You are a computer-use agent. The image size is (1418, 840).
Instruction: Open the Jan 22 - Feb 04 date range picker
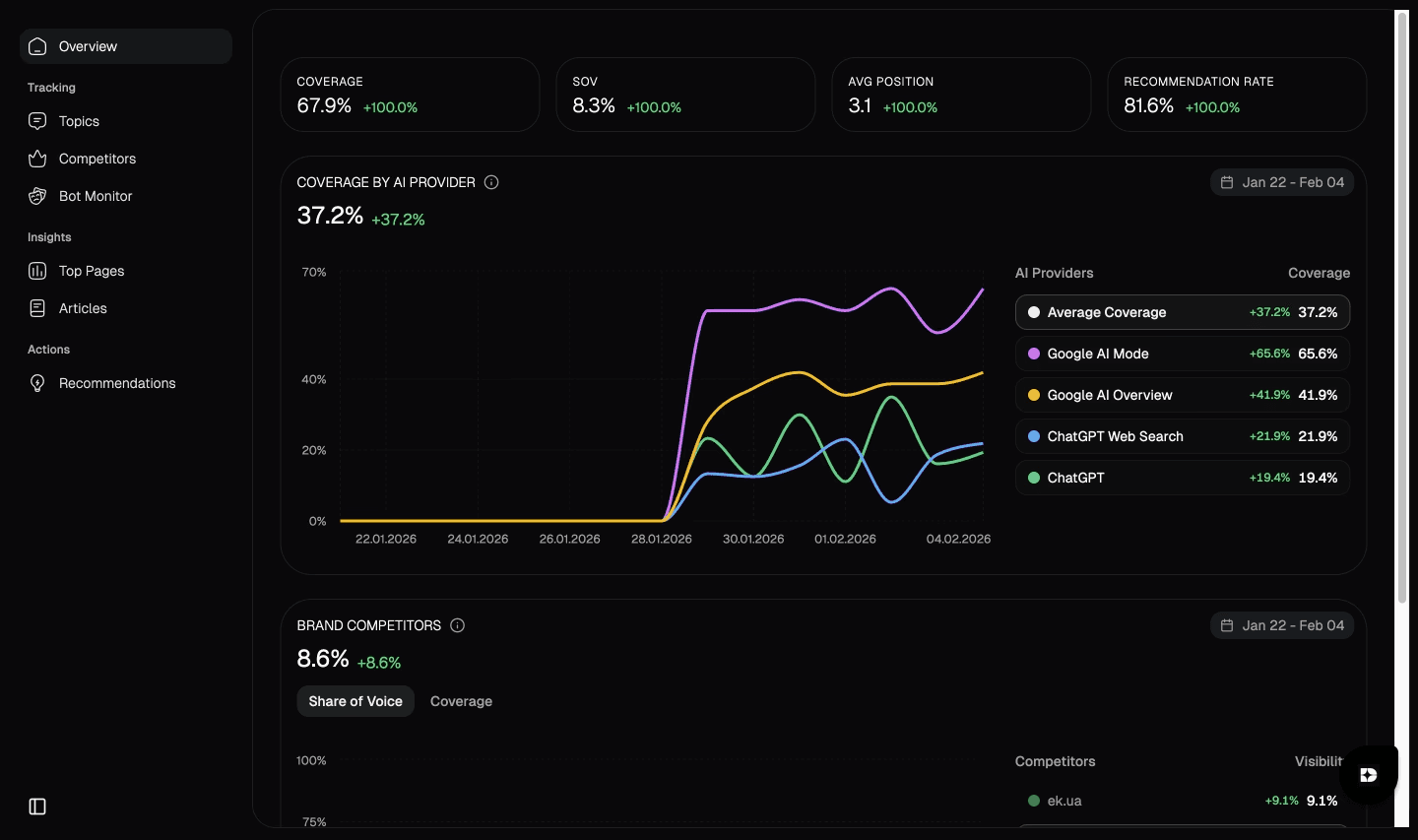point(1282,182)
